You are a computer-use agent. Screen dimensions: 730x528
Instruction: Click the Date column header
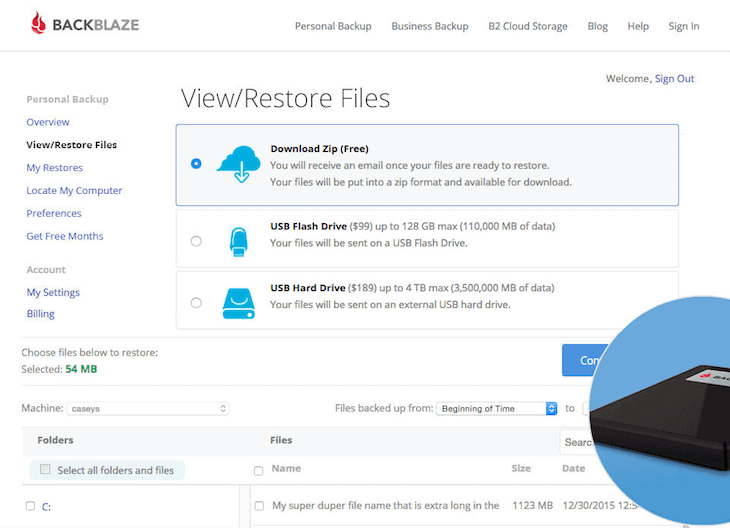coord(574,468)
